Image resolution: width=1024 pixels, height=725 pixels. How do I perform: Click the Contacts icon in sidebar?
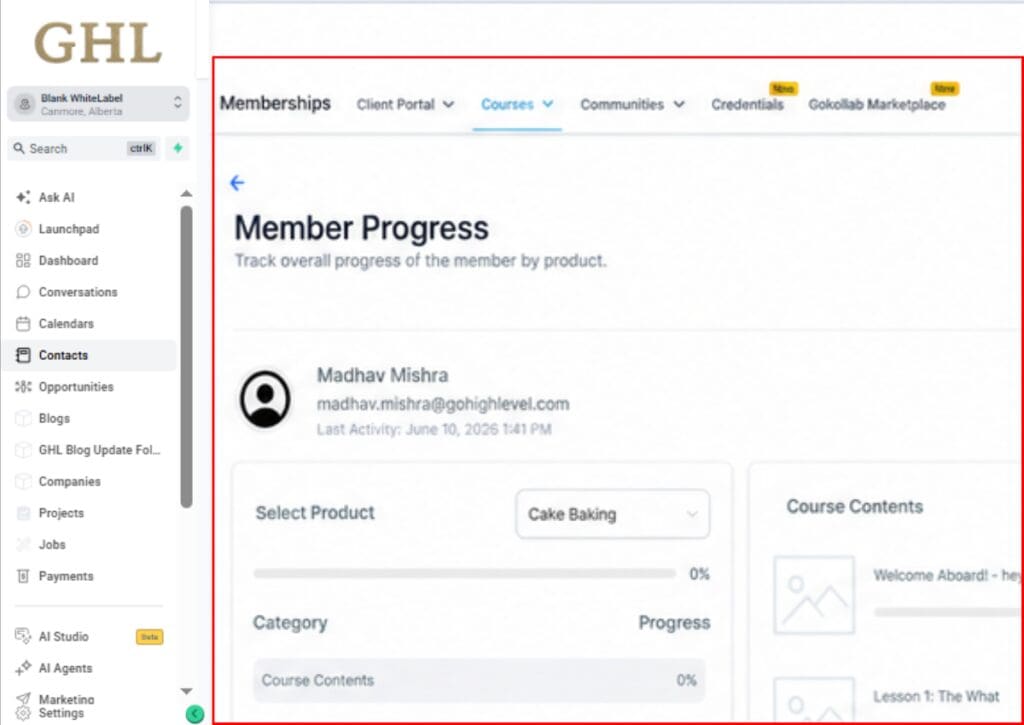pos(23,355)
